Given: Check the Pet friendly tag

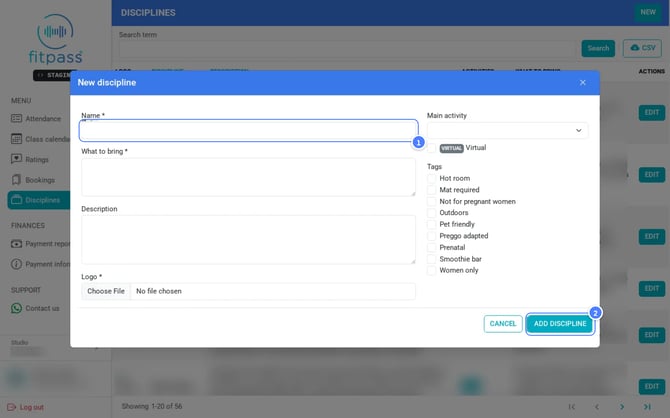Looking at the screenshot, I should tap(432, 224).
